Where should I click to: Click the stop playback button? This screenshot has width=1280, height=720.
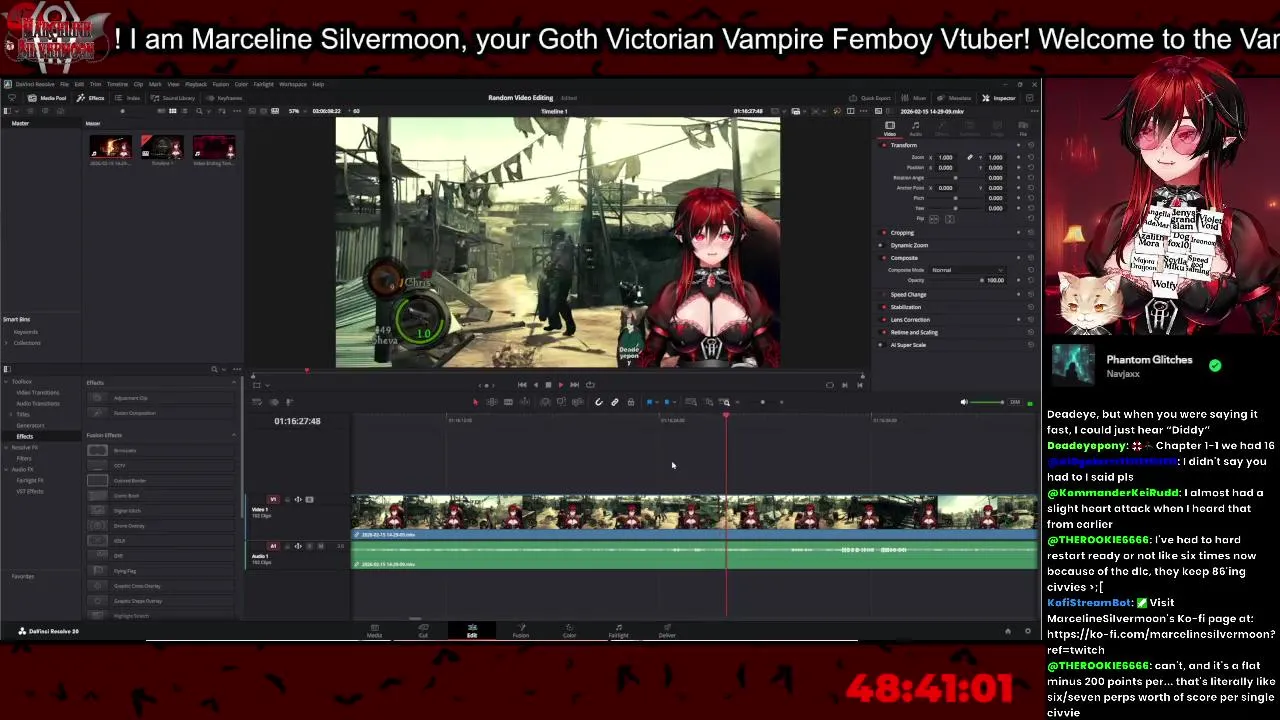(547, 385)
